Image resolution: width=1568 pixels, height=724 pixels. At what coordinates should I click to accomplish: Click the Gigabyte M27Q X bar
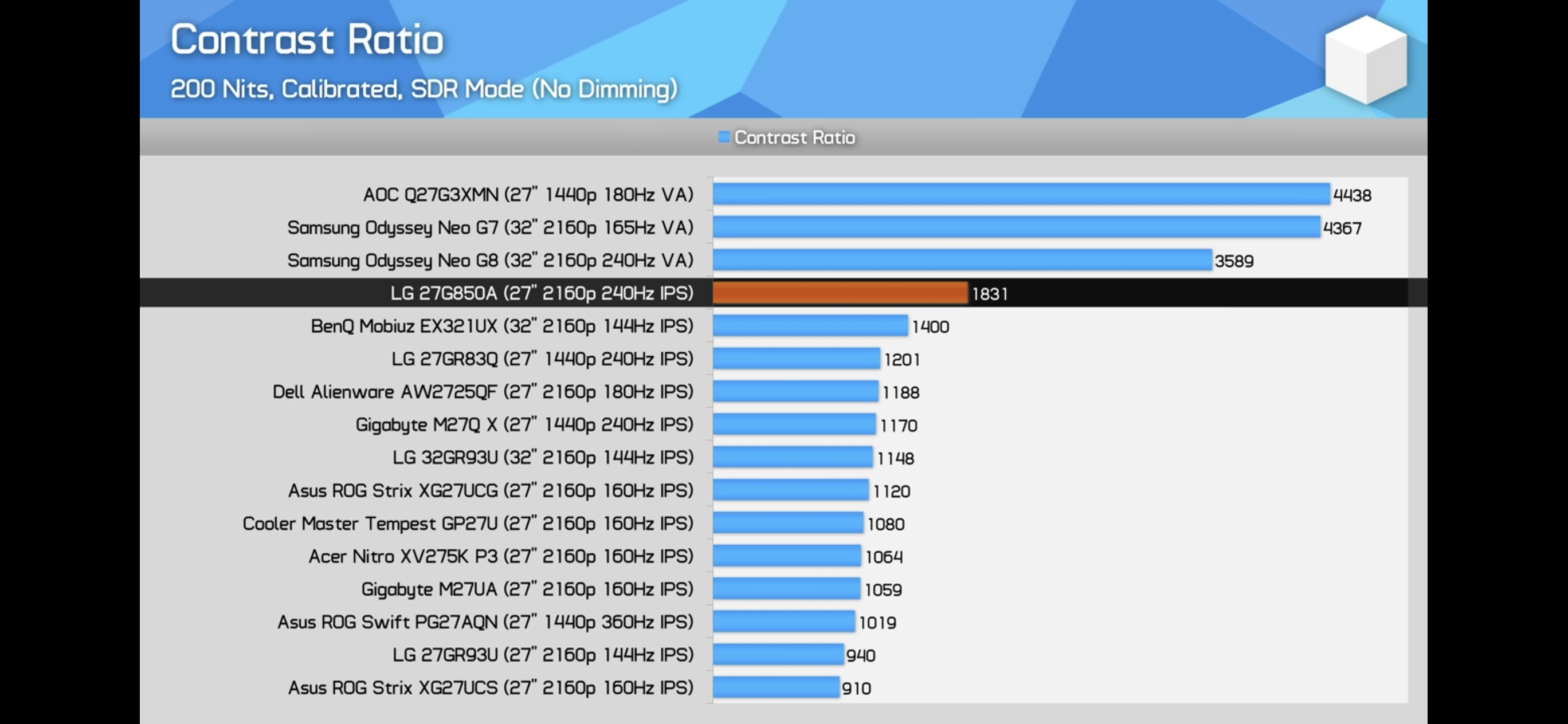pyautogui.click(x=794, y=424)
